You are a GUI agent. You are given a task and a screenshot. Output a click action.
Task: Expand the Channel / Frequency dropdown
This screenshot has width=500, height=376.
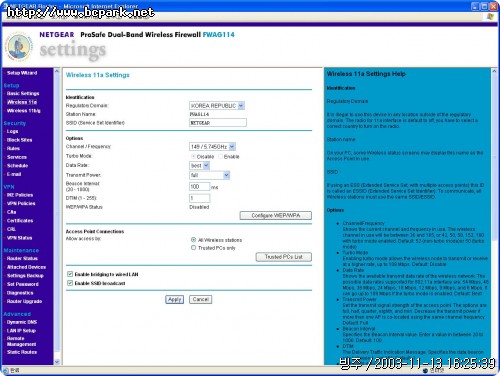[x=212, y=147]
